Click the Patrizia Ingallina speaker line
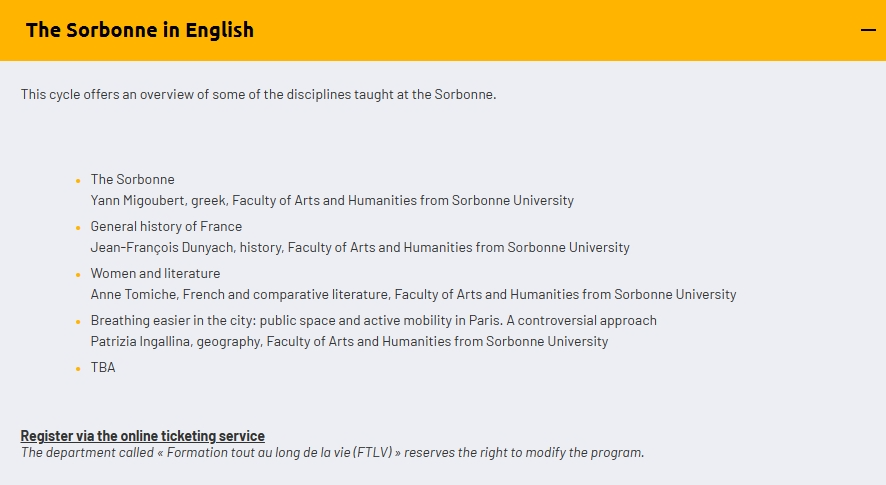Screen dimensions: 886x485 [x=349, y=342]
